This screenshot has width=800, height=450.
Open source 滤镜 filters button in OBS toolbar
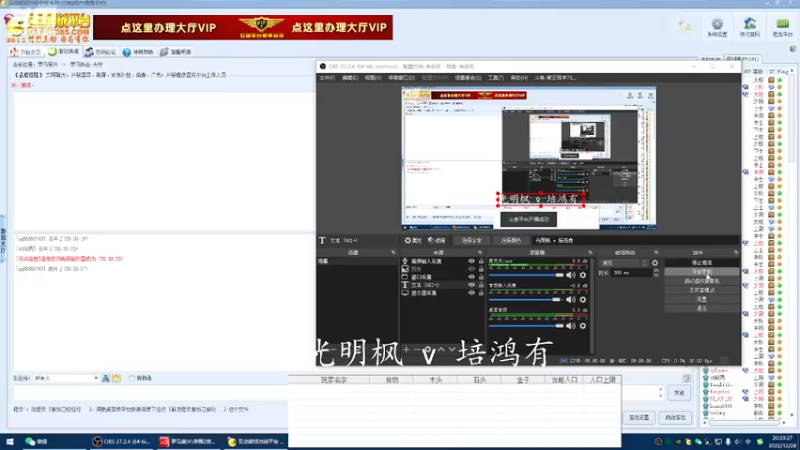coord(437,240)
